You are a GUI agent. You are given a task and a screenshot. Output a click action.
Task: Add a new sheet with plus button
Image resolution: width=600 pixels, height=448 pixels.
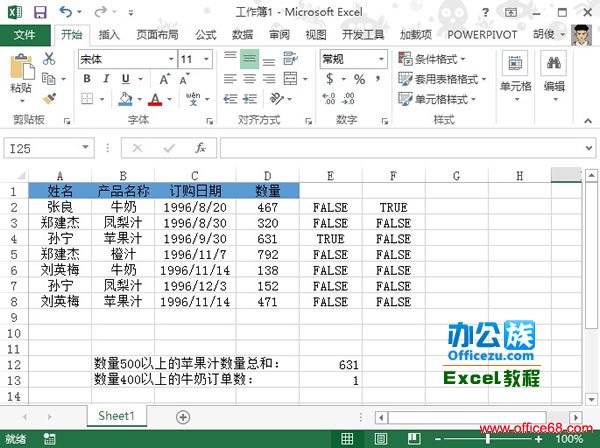tap(183, 417)
